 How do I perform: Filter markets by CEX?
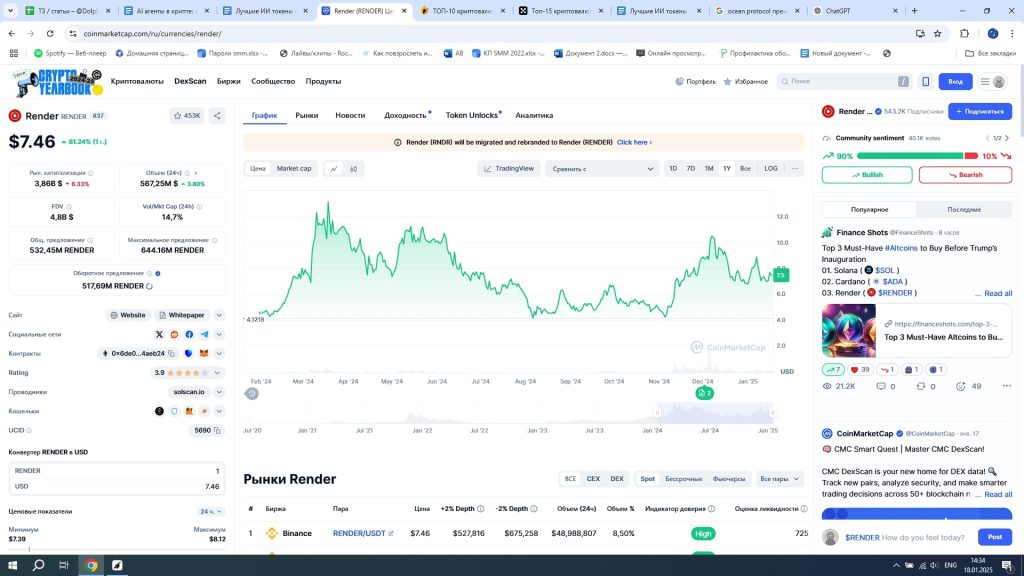click(593, 479)
